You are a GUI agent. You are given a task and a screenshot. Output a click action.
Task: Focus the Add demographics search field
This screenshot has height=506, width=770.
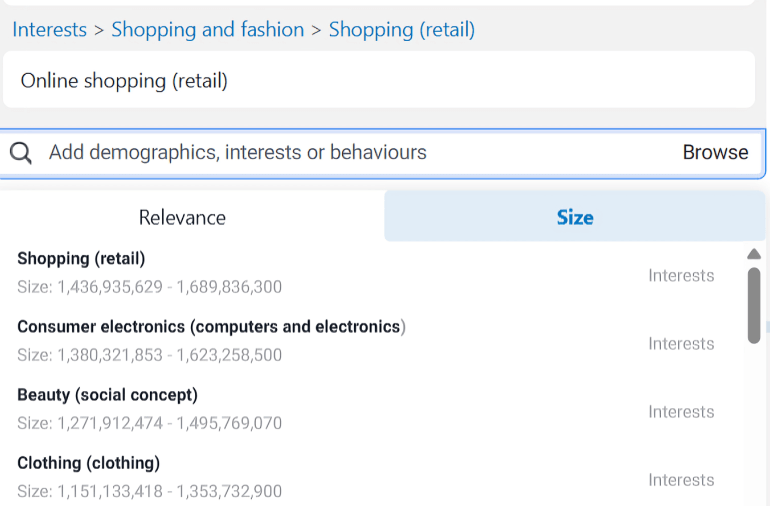(x=300, y=153)
